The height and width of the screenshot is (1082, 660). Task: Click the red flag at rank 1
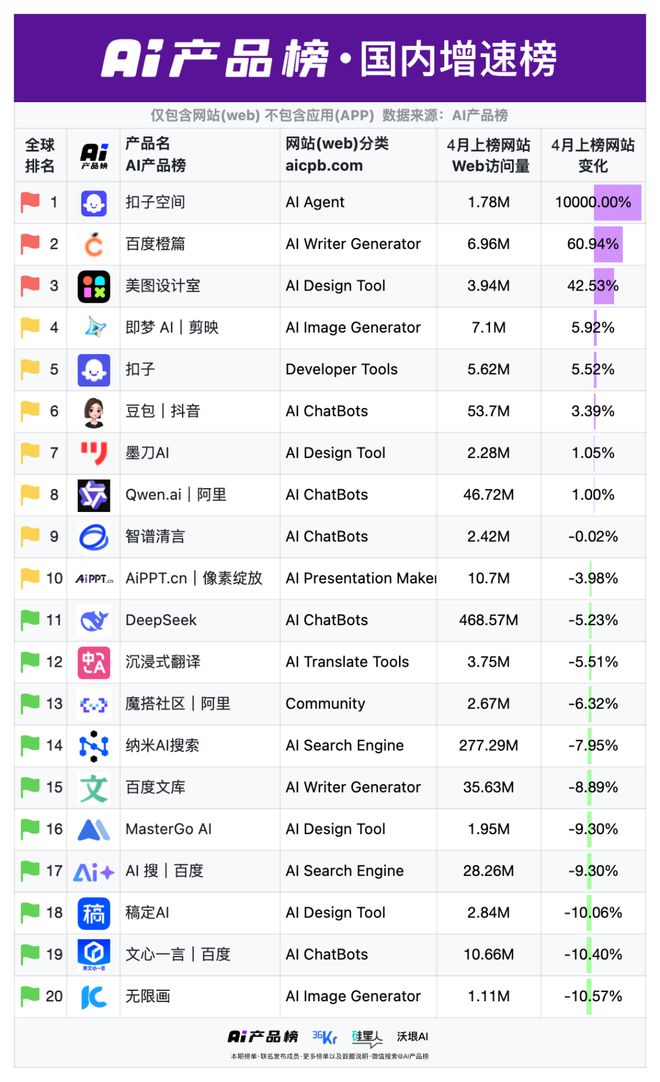30,203
